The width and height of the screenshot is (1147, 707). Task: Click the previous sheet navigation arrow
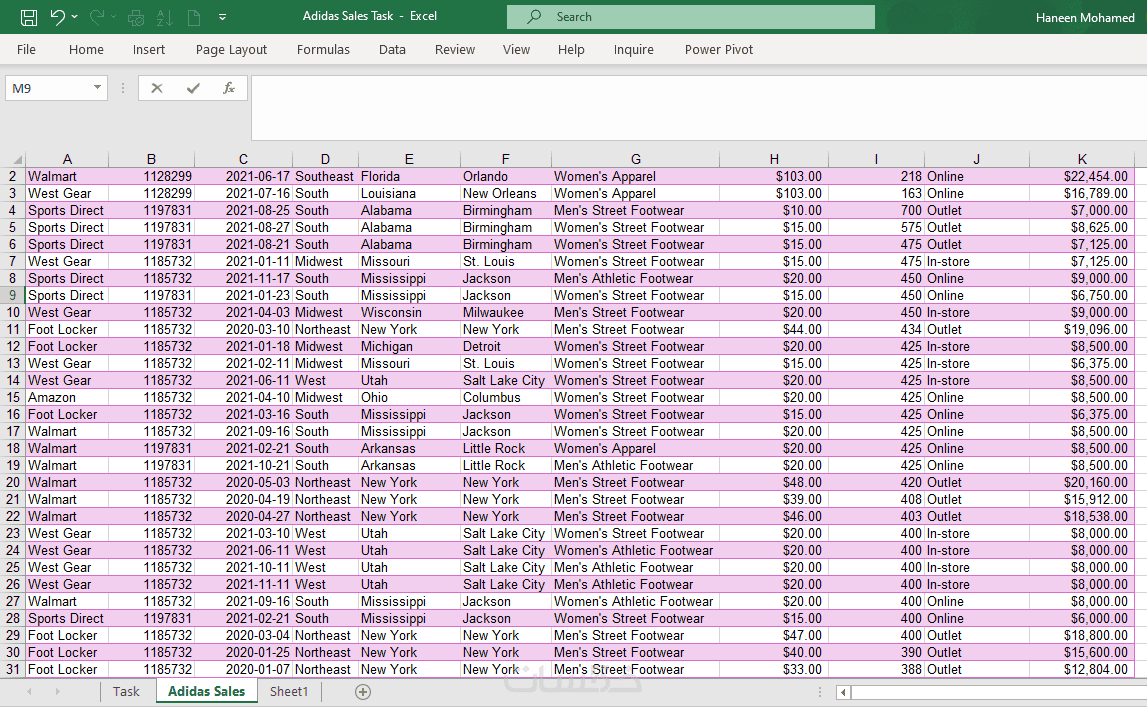click(x=29, y=692)
